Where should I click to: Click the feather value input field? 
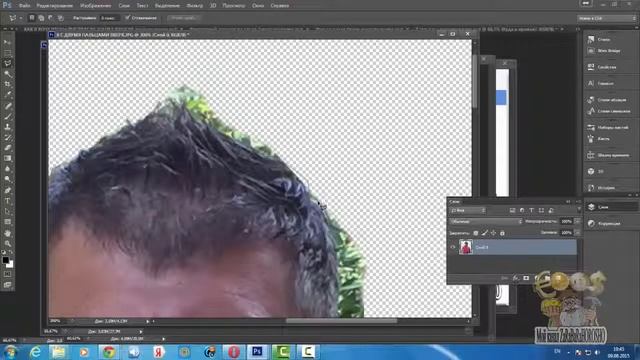[109, 18]
